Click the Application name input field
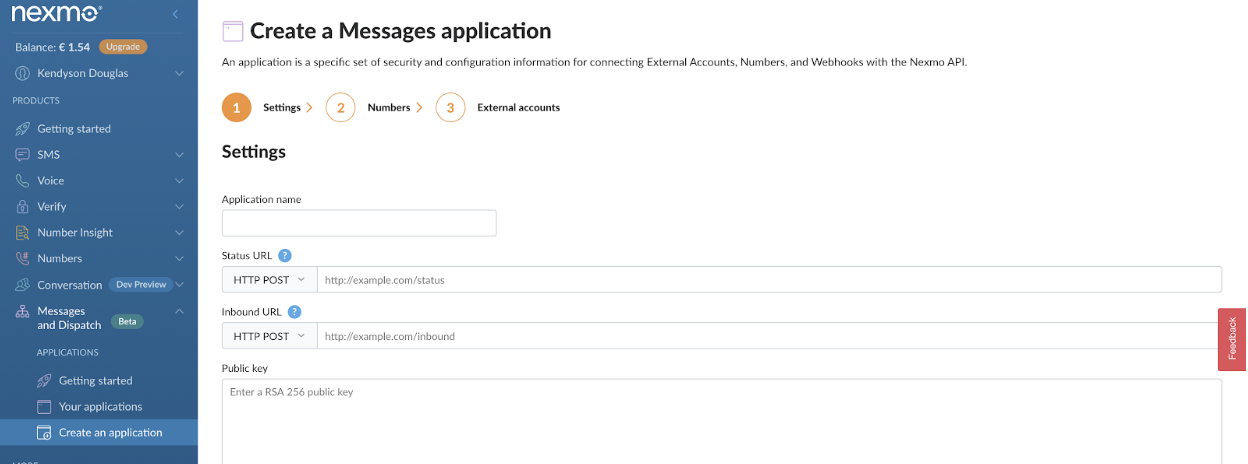This screenshot has height=464, width=1248. point(359,223)
